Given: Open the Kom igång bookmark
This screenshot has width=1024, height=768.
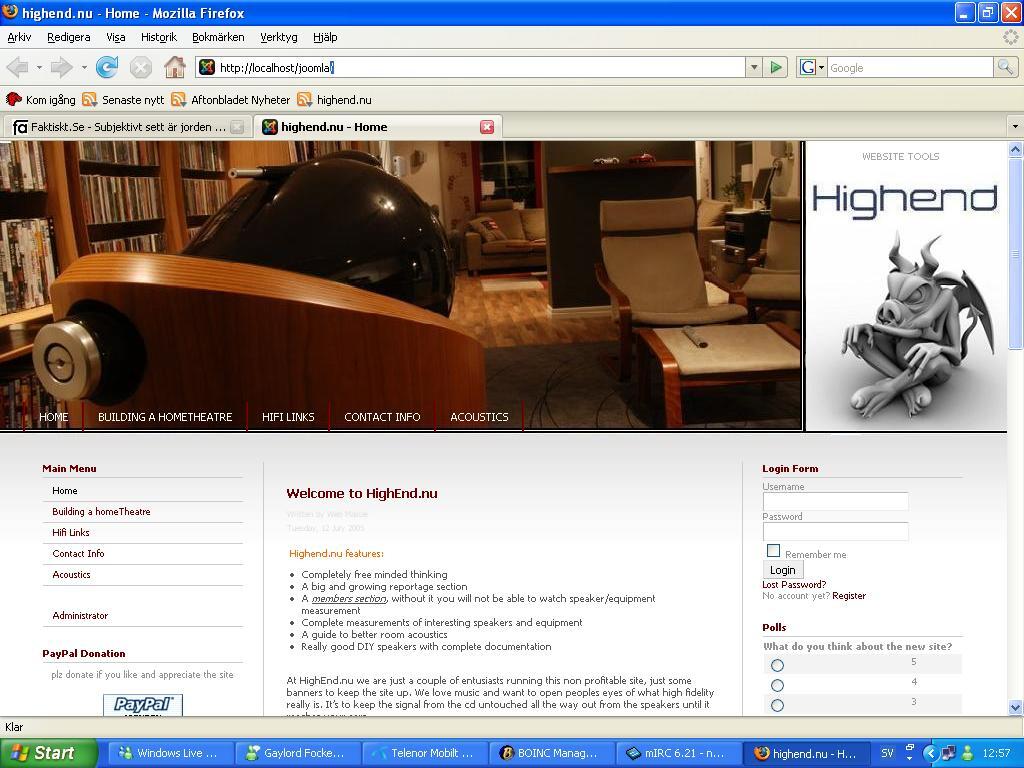Looking at the screenshot, I should [x=40, y=100].
